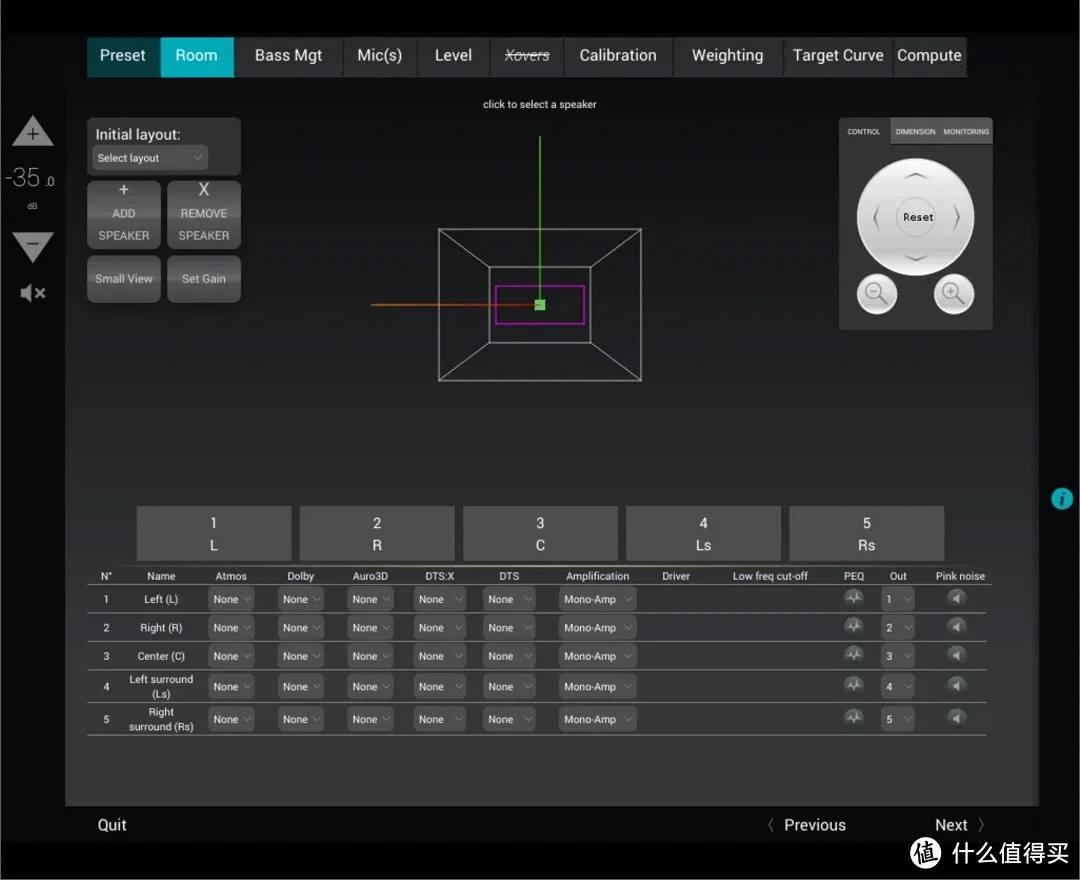Decrease volume with down triangle
Screen dimensions: 1080x880
[x=32, y=247]
